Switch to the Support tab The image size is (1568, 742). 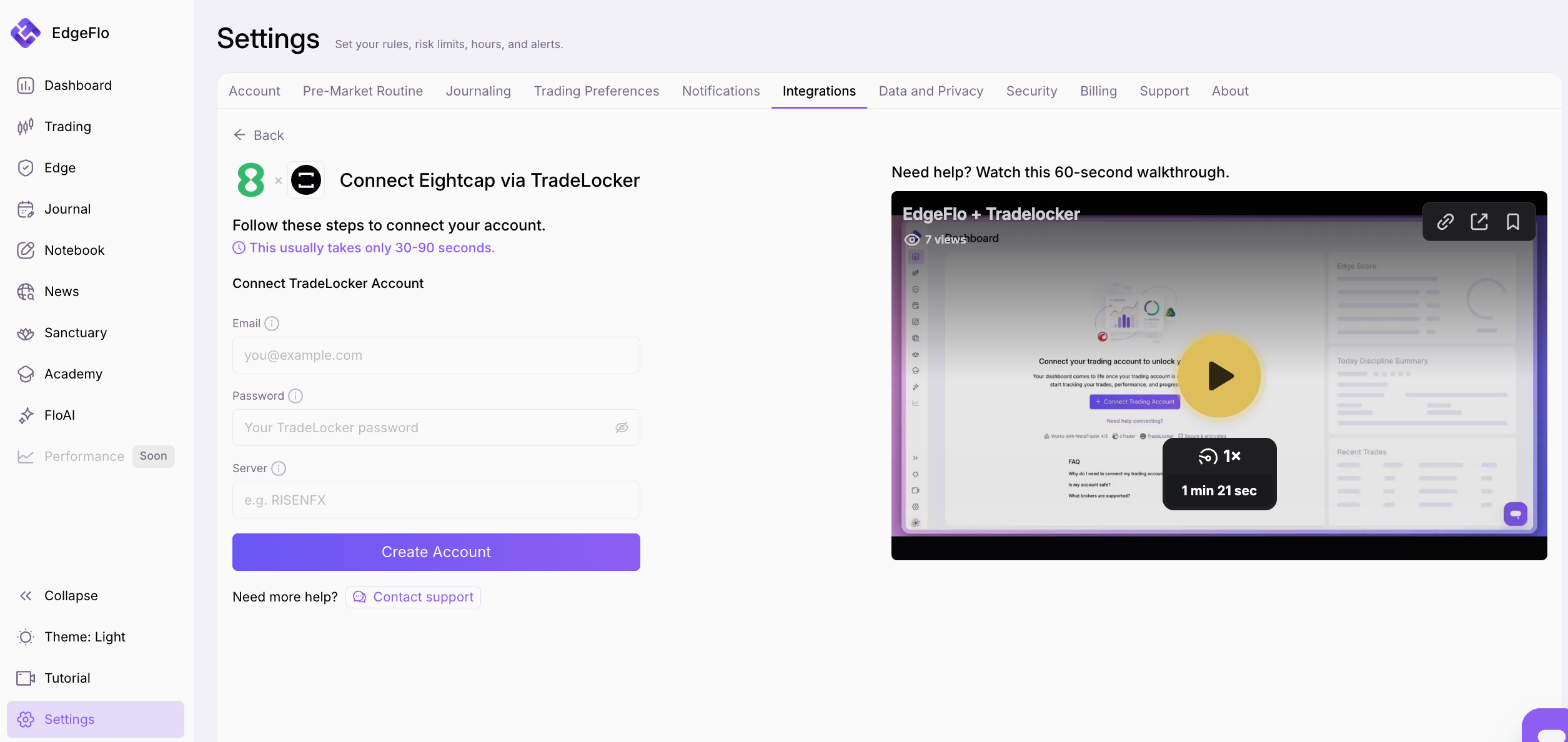1164,91
